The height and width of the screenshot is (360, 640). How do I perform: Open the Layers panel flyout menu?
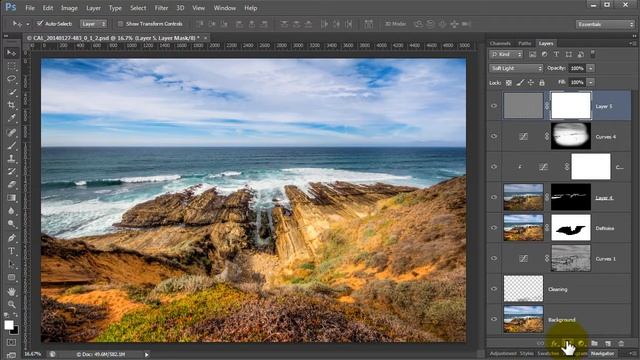[631, 43]
